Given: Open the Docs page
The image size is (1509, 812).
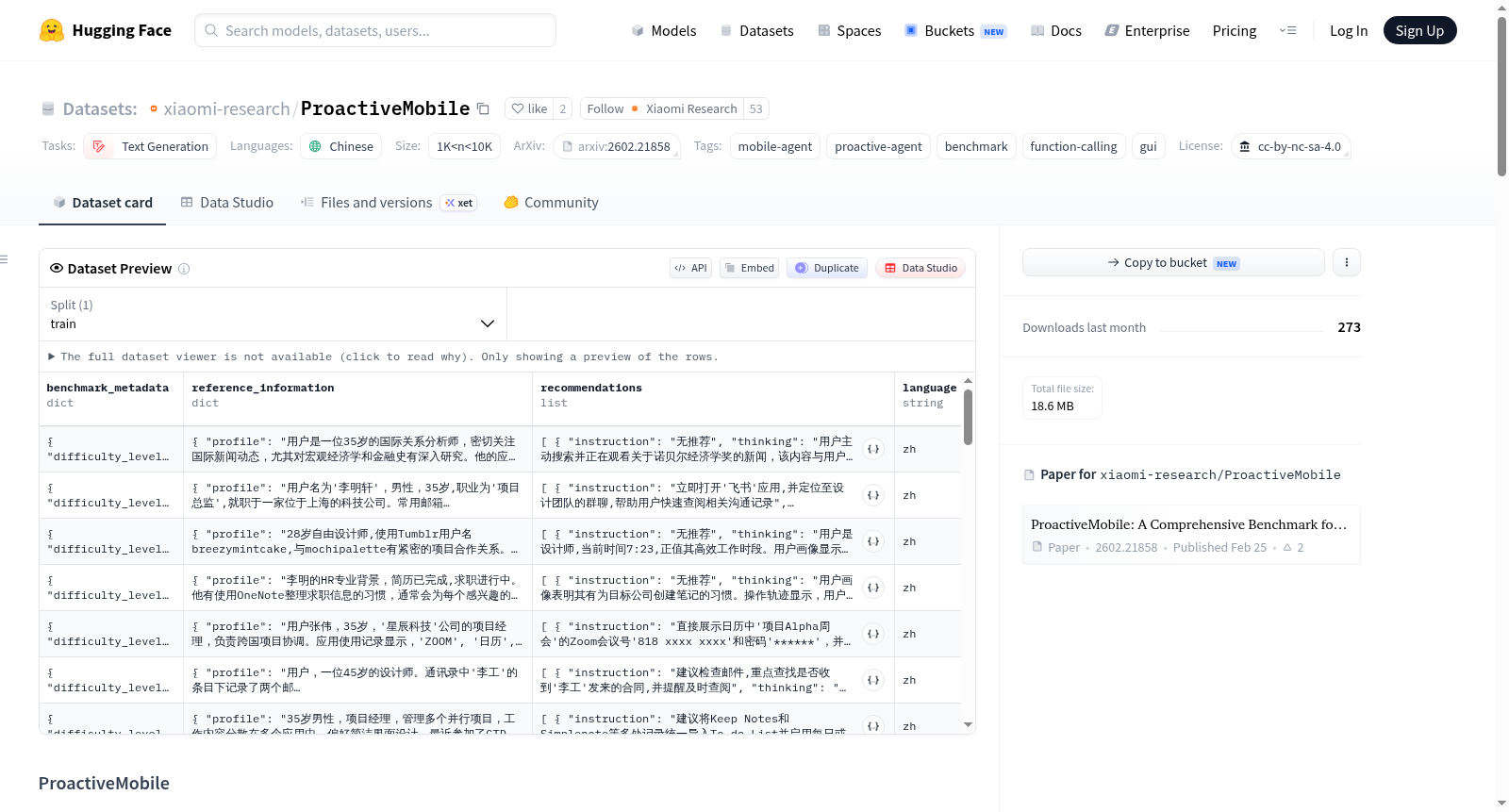Looking at the screenshot, I should point(1056,30).
